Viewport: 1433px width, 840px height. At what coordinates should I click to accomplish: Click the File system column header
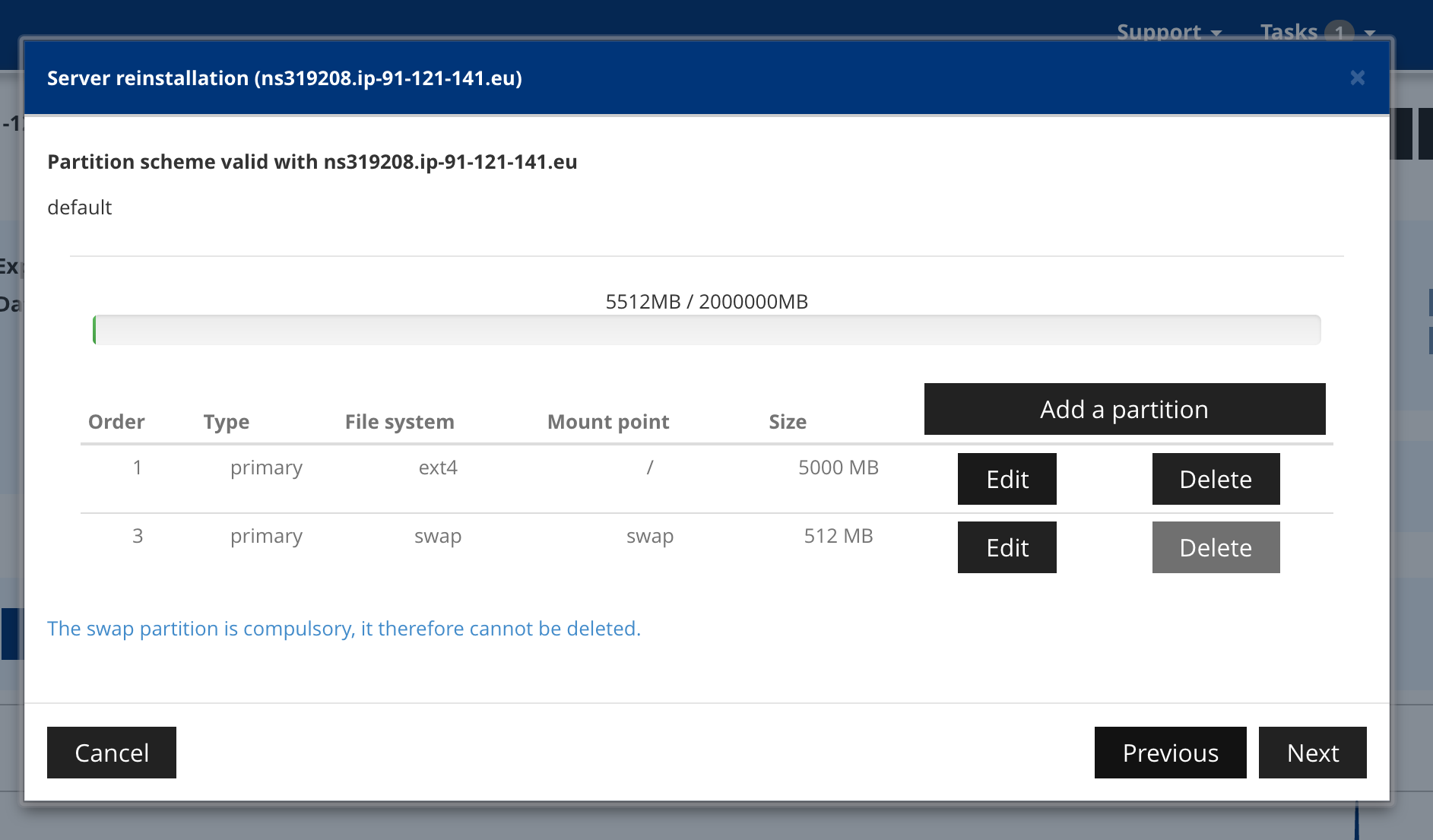point(399,422)
